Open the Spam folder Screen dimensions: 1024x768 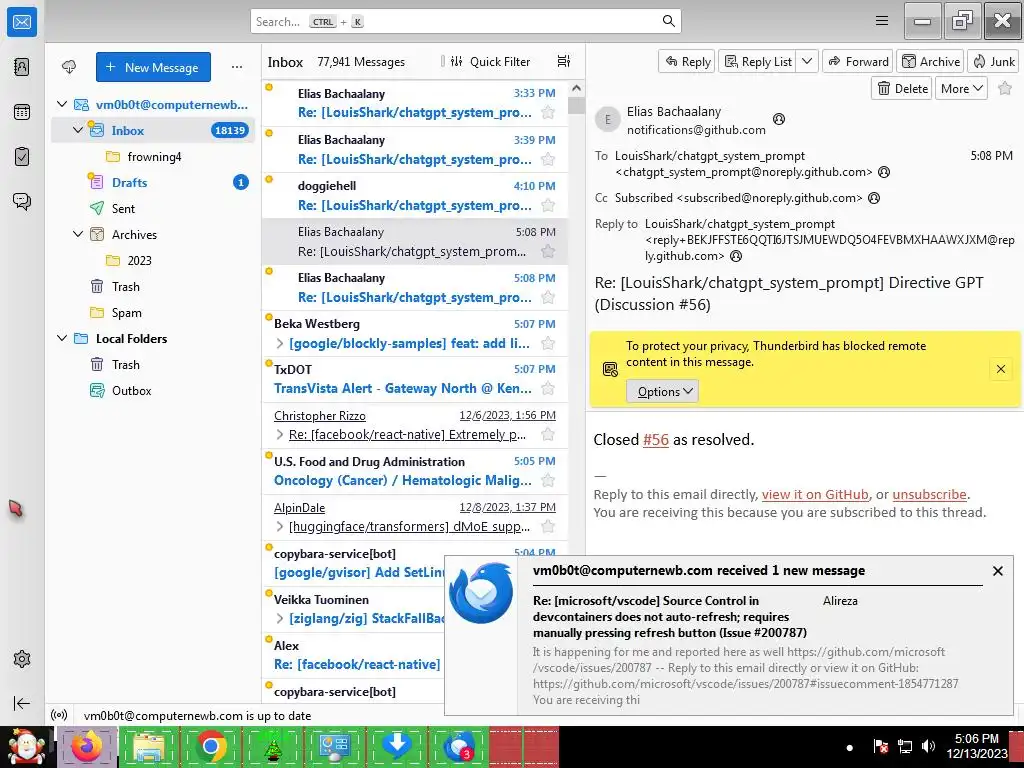153,313
